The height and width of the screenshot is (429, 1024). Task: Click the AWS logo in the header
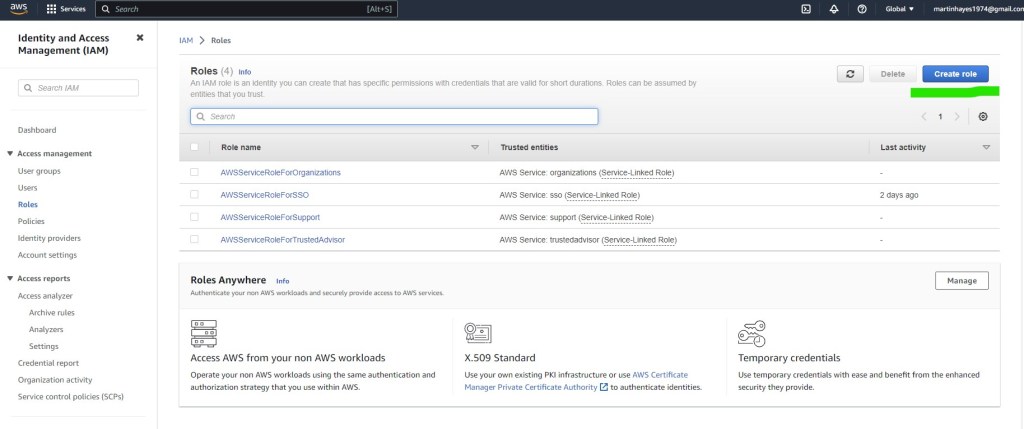point(18,9)
